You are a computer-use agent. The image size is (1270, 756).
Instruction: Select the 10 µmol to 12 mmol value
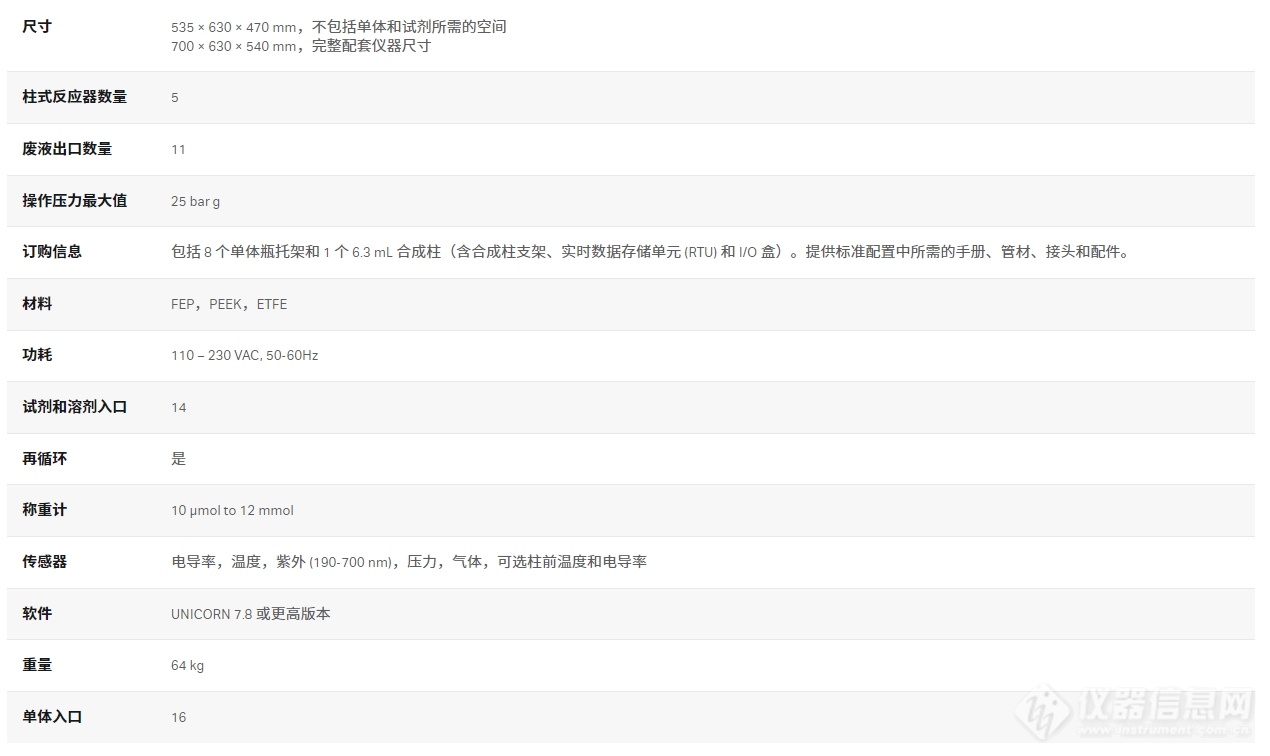click(x=232, y=510)
